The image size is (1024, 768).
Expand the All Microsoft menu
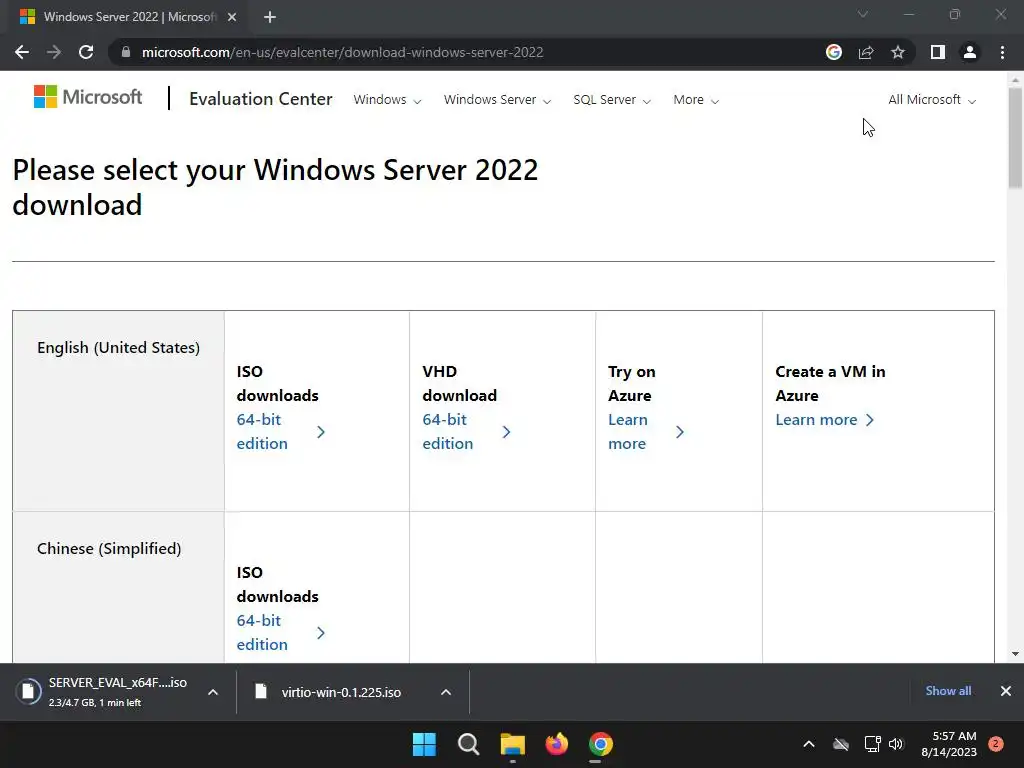point(932,100)
